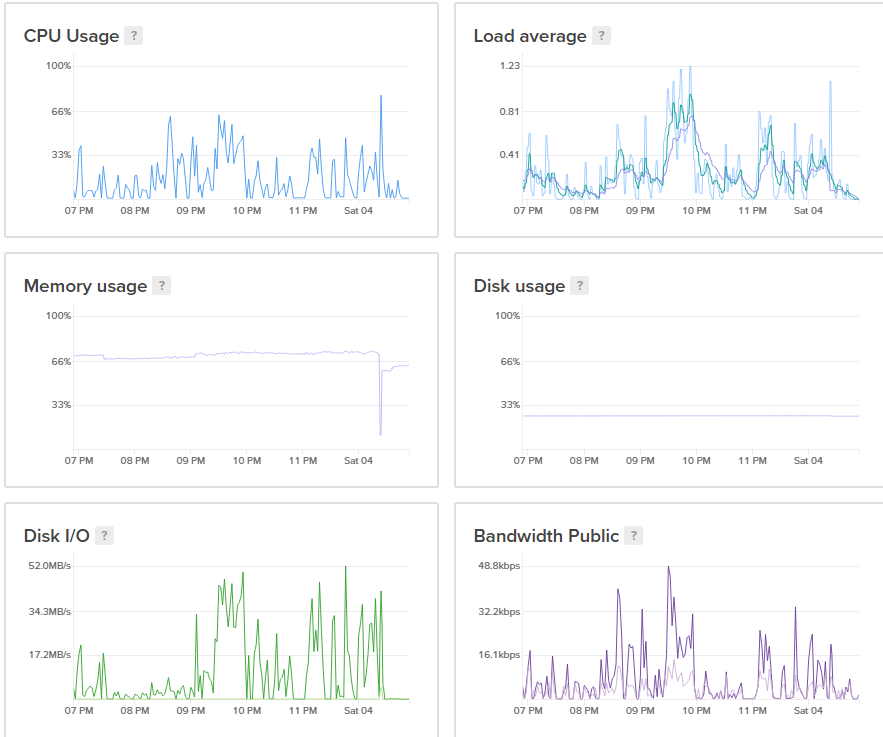
Task: Click the help icon beside Disk I/O
Action: coord(104,536)
